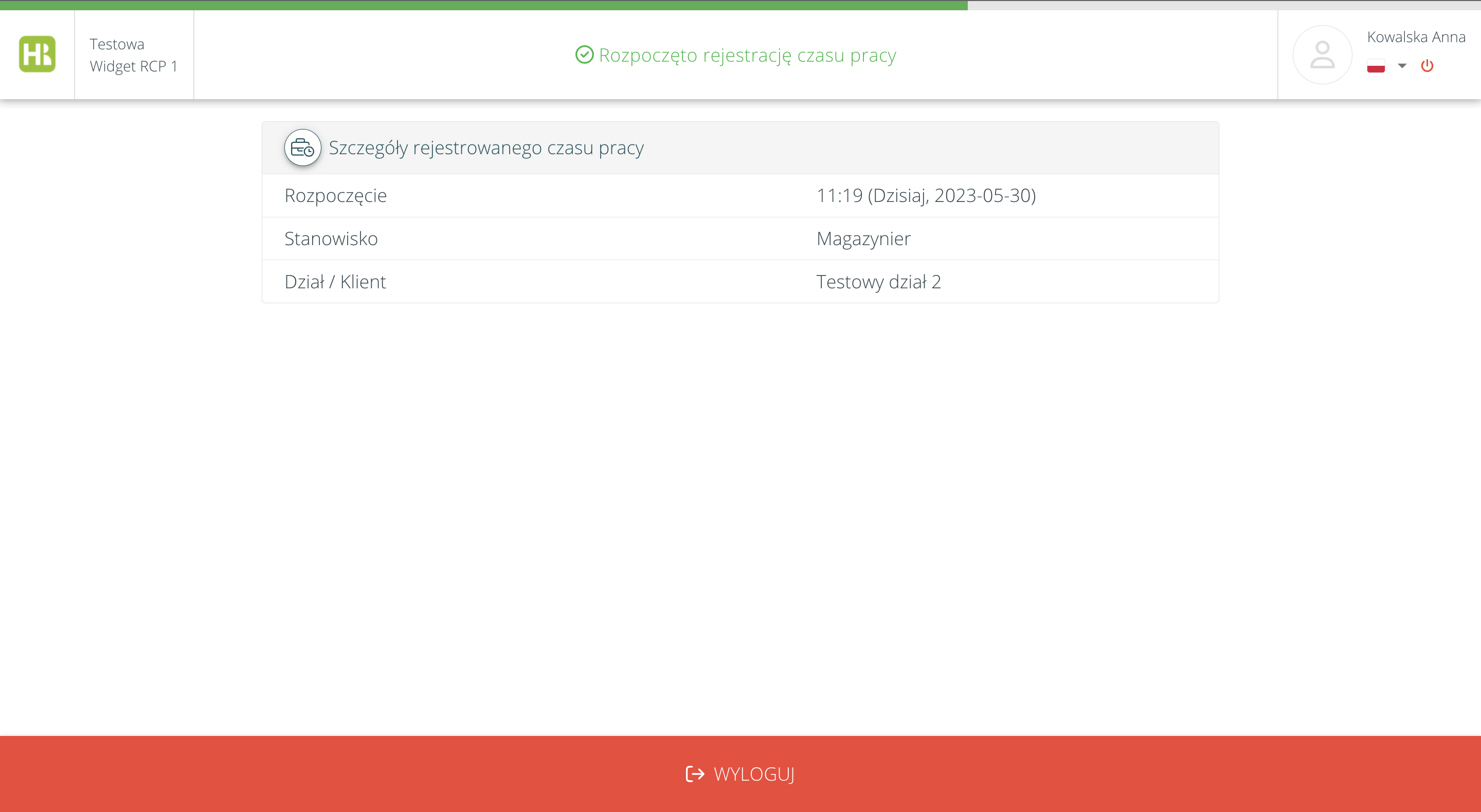Click the Kowalska Anna user name
This screenshot has height=812, width=1481.
[1416, 38]
